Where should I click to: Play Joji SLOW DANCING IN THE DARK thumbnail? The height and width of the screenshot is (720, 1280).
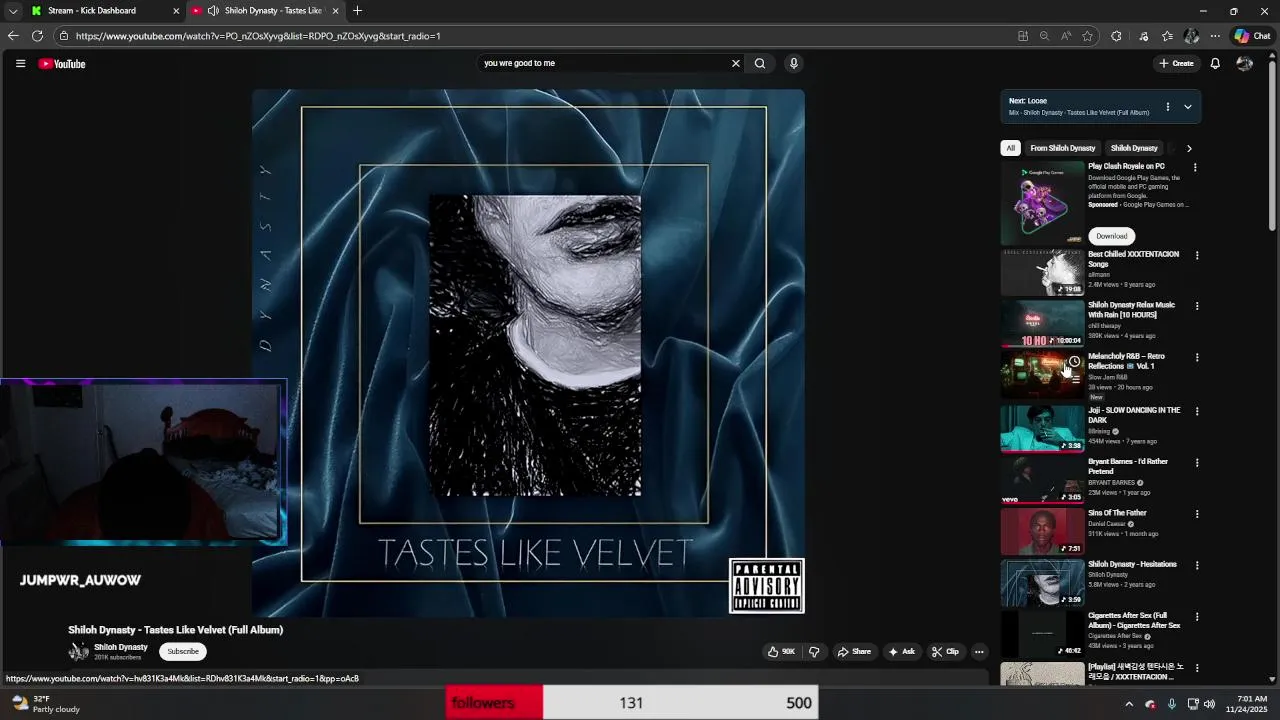point(1043,428)
